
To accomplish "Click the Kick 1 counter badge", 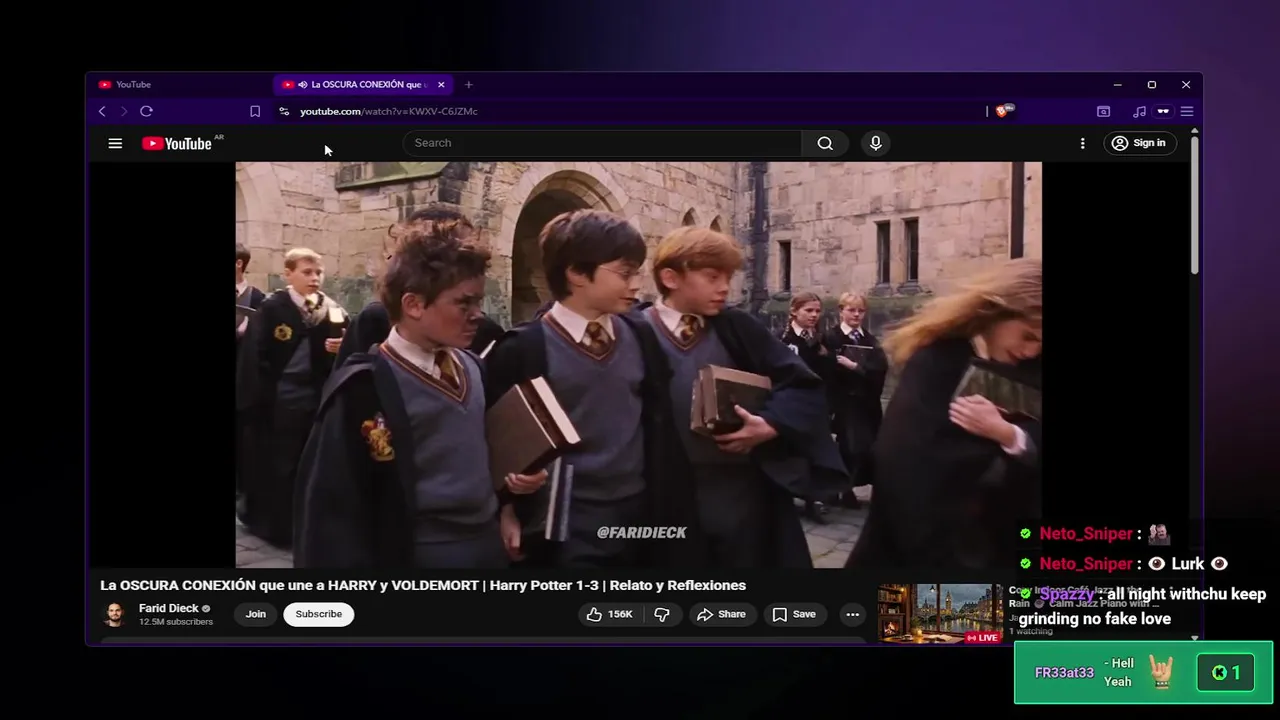I will [x=1225, y=673].
